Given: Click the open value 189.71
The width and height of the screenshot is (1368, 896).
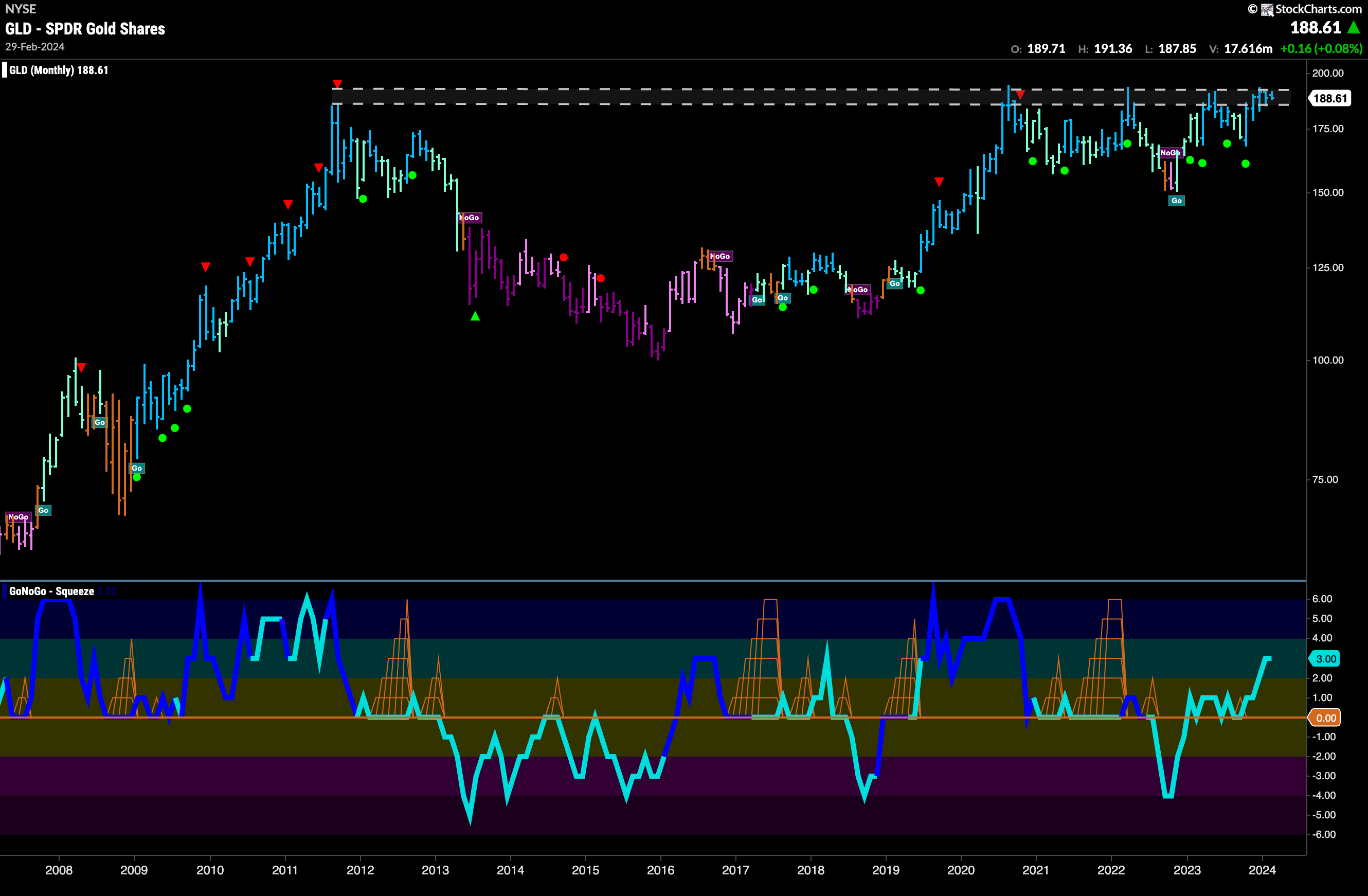Looking at the screenshot, I should click(x=1046, y=49).
